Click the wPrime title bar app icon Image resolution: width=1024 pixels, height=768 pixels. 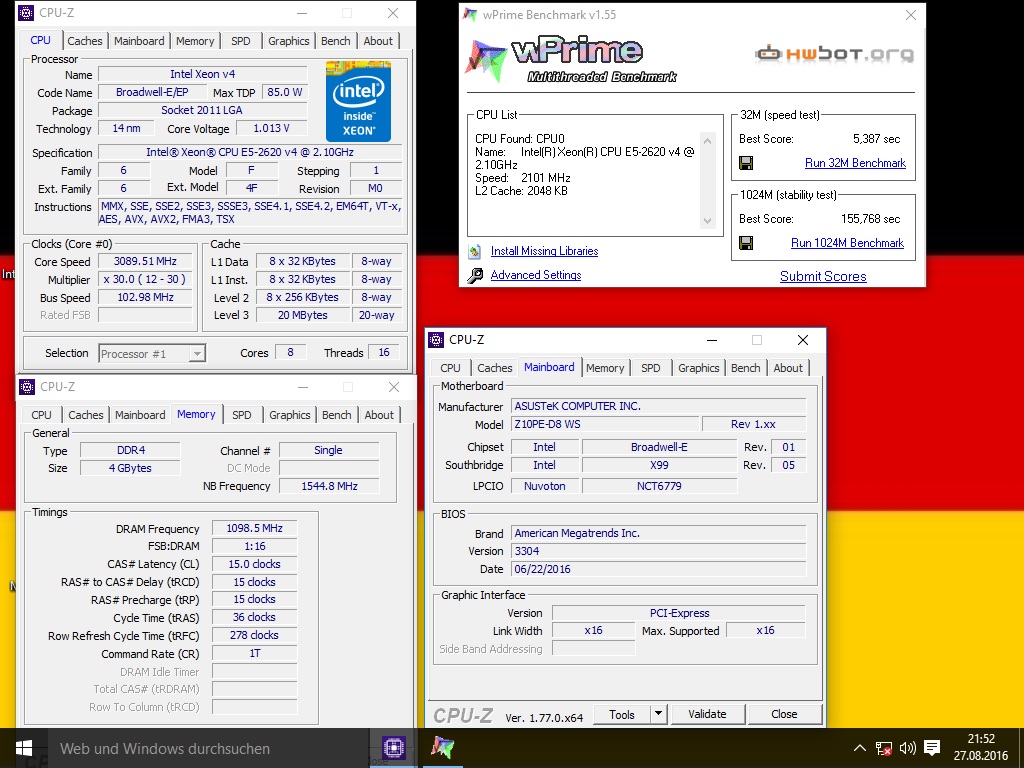point(470,14)
